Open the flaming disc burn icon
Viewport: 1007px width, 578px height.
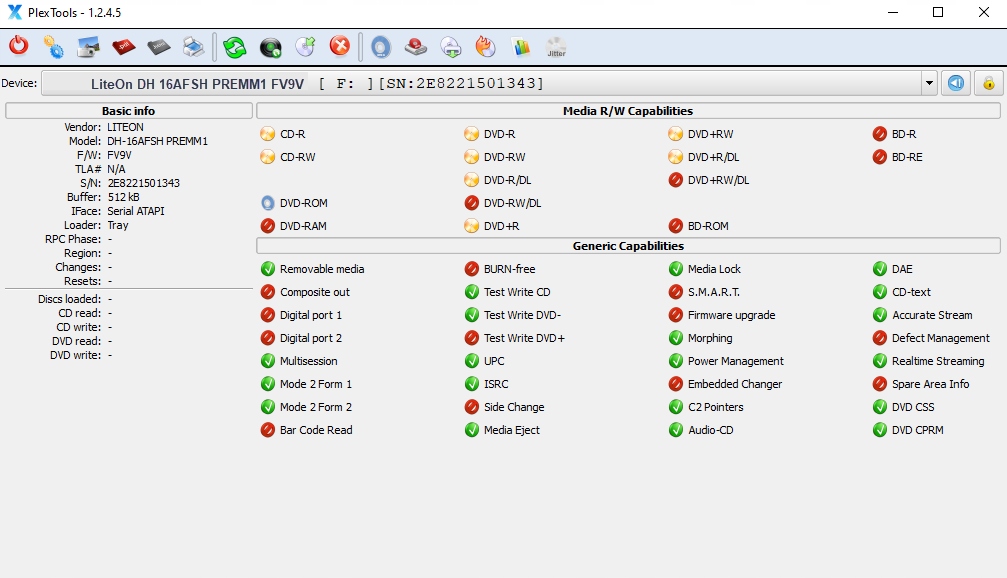coord(486,47)
